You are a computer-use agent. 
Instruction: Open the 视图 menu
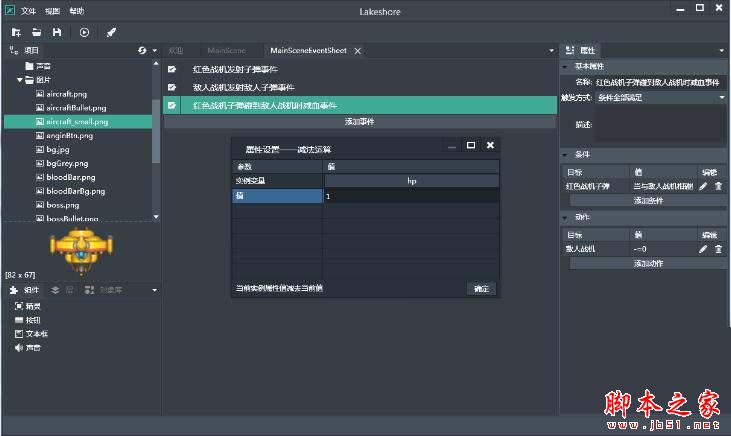[x=52, y=11]
